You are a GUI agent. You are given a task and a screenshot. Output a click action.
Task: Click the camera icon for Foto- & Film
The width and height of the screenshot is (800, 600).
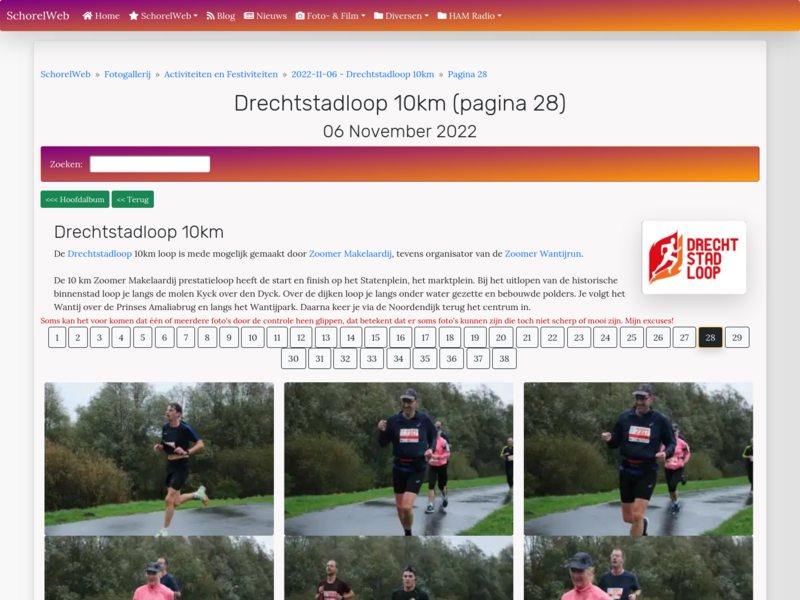[x=300, y=16]
